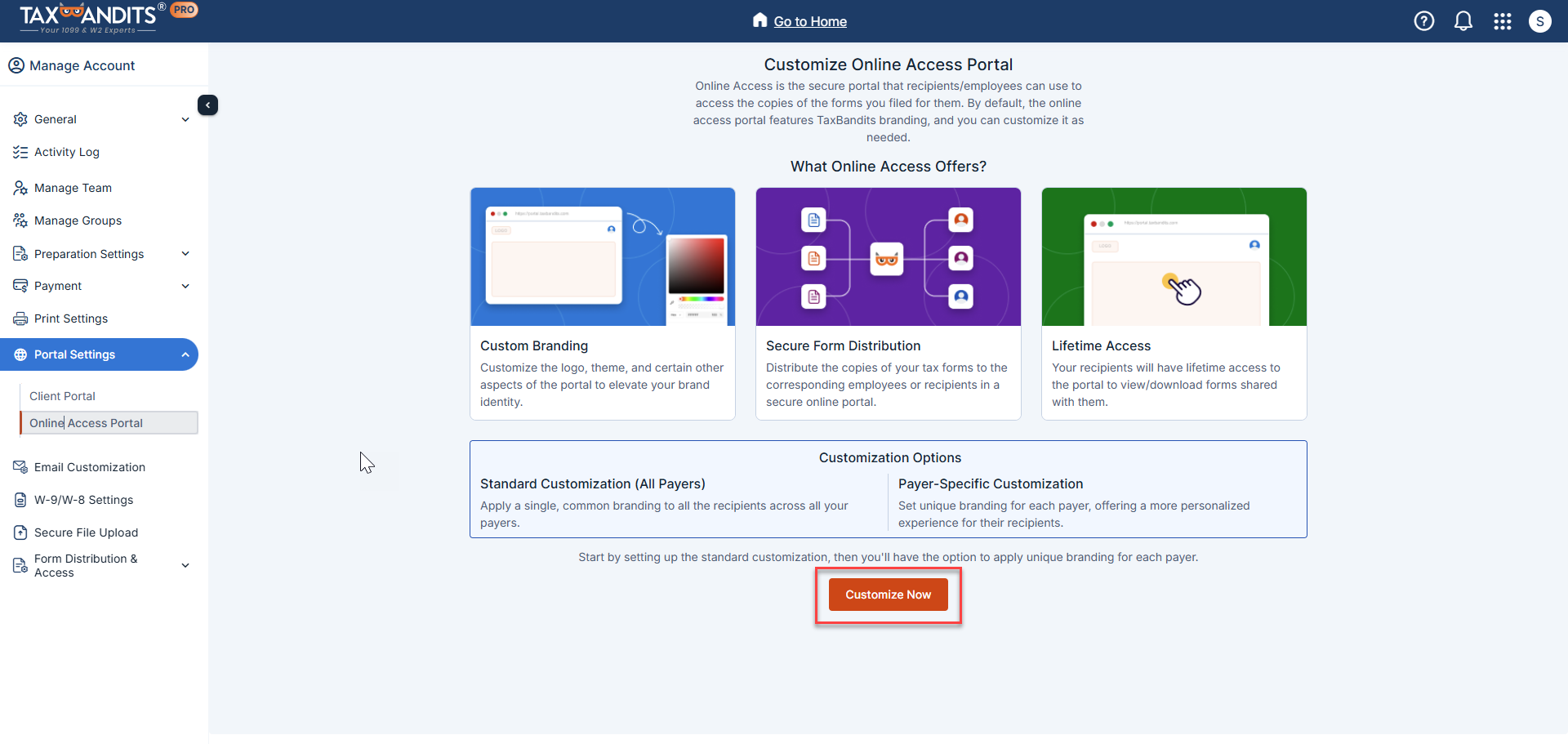Viewport: 1568px width, 744px height.
Task: Collapse the Portal Settings chevron
Action: pyautogui.click(x=185, y=354)
